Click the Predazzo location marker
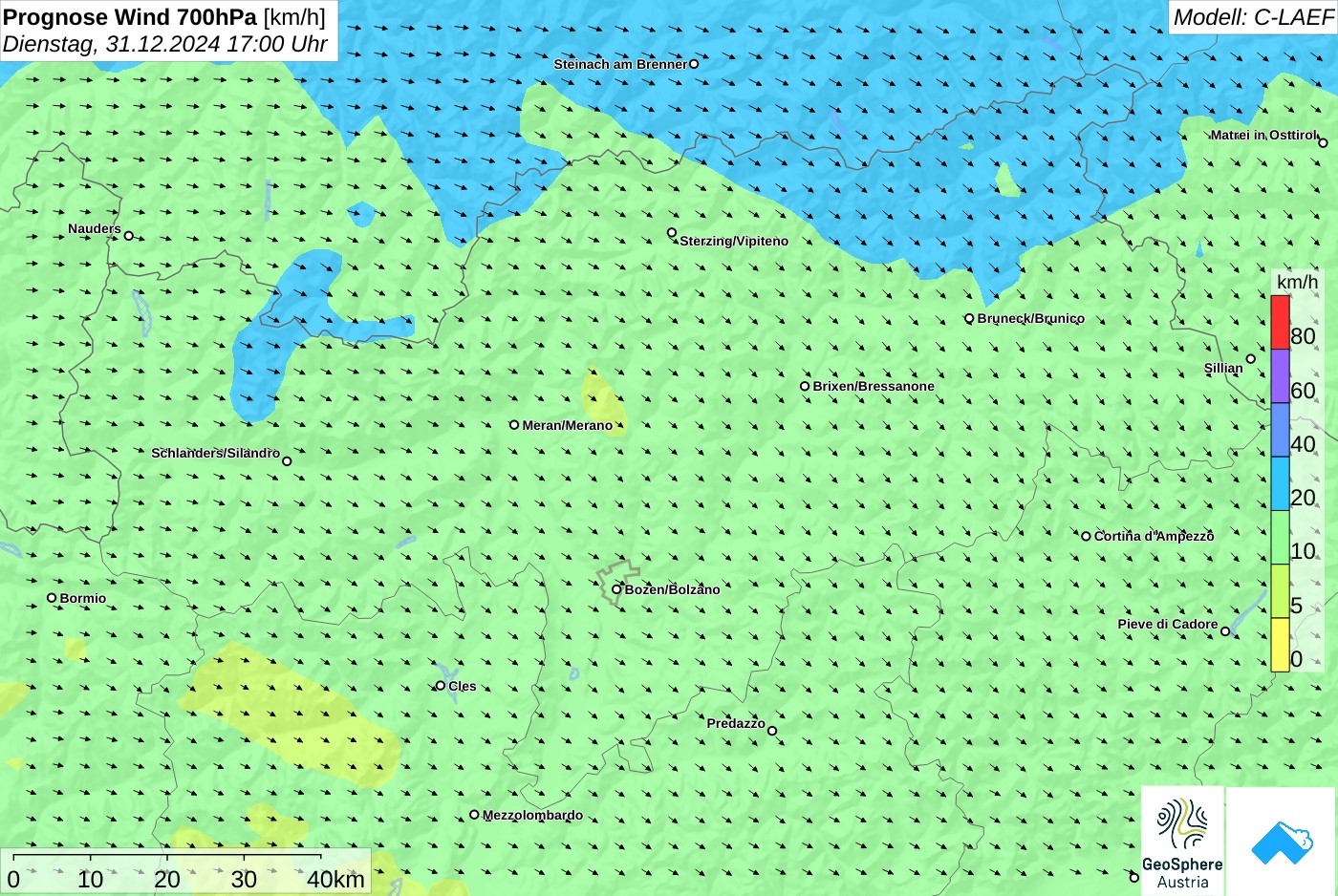 [772, 732]
